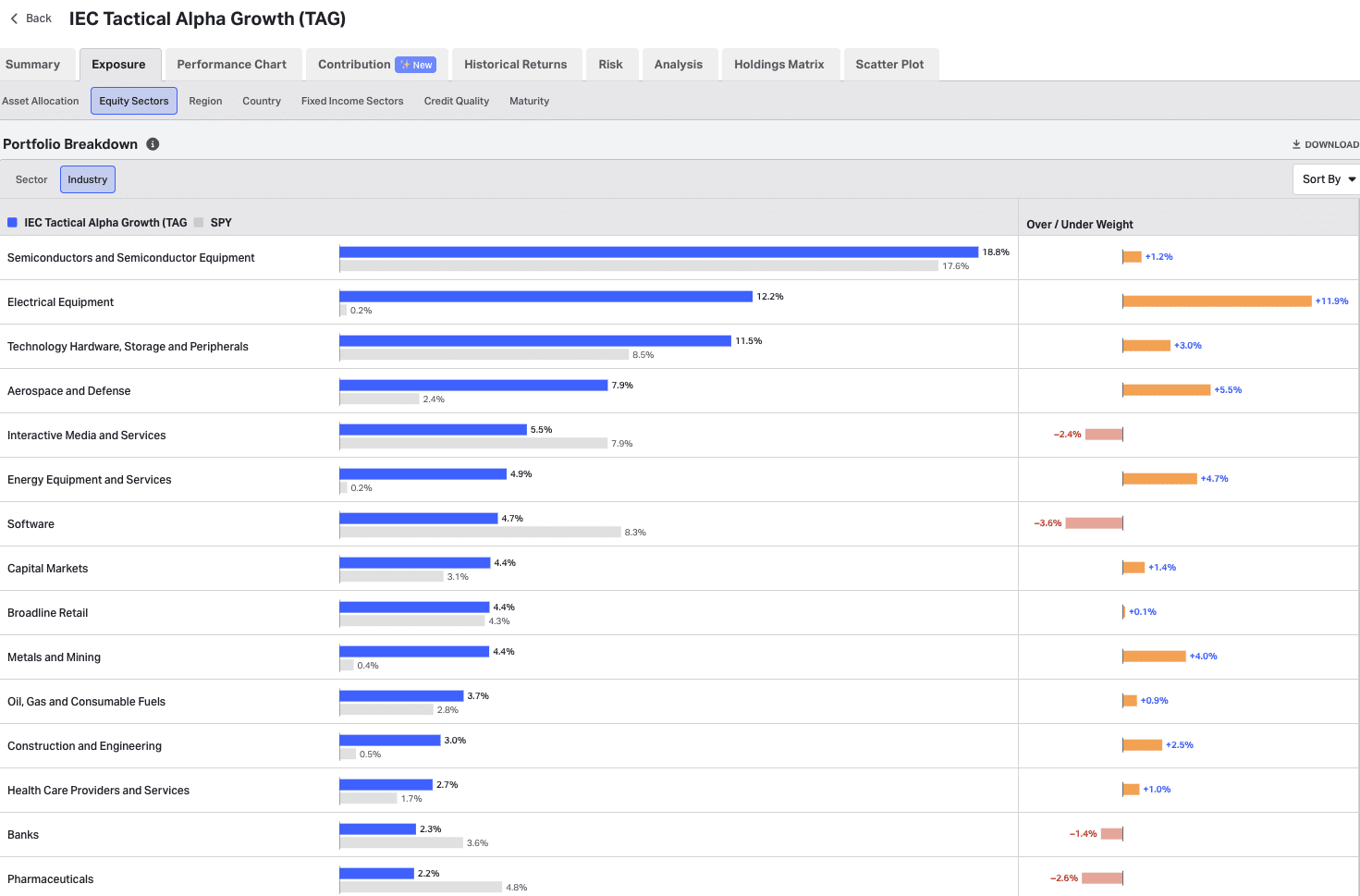
Task: Show the Fixed Income Sectors view
Action: click(352, 101)
